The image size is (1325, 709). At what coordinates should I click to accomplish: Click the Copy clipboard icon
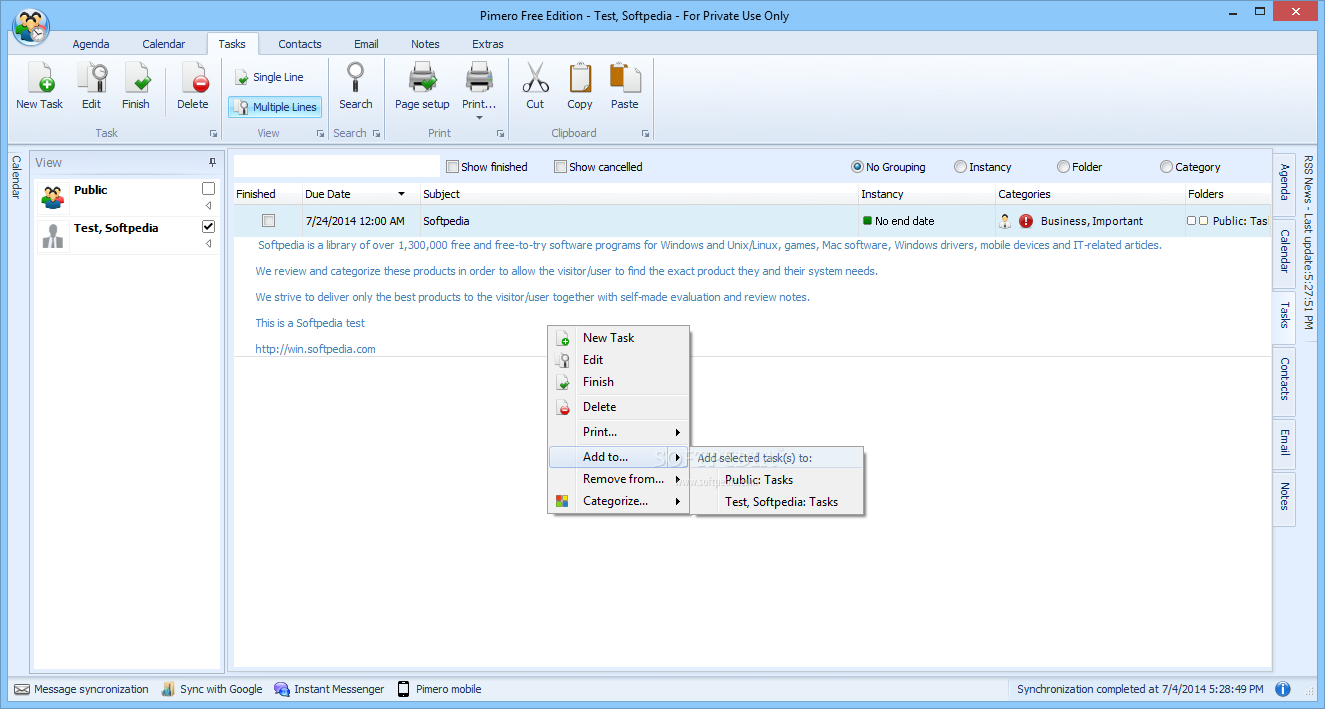pos(580,78)
